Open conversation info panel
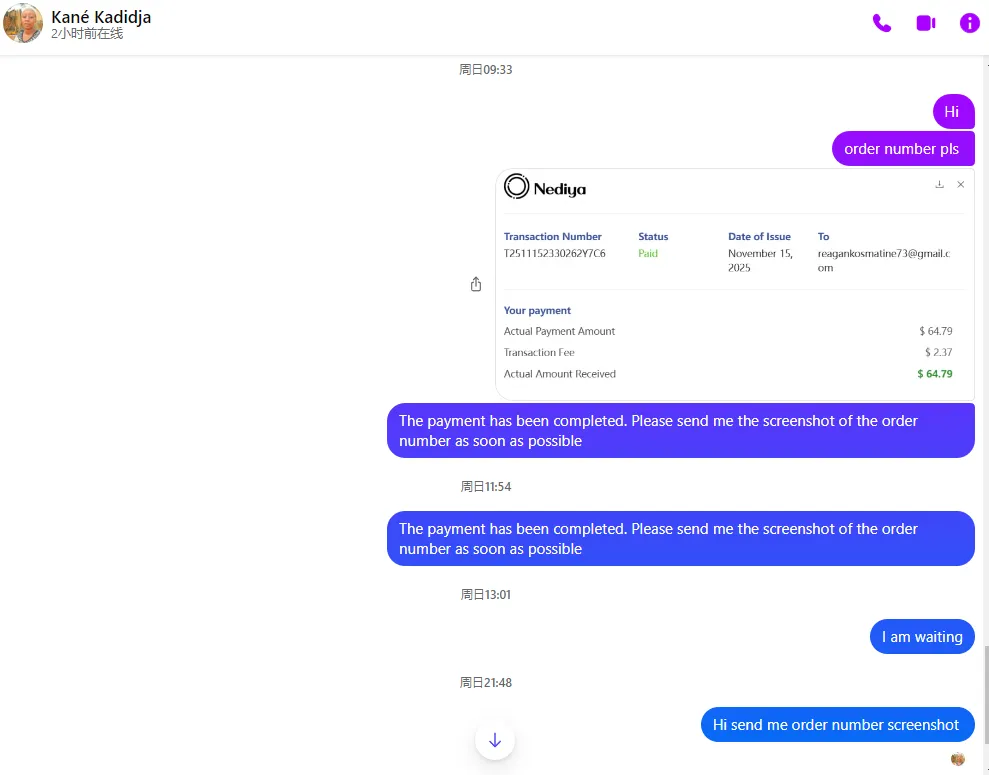This screenshot has width=989, height=775. [969, 23]
